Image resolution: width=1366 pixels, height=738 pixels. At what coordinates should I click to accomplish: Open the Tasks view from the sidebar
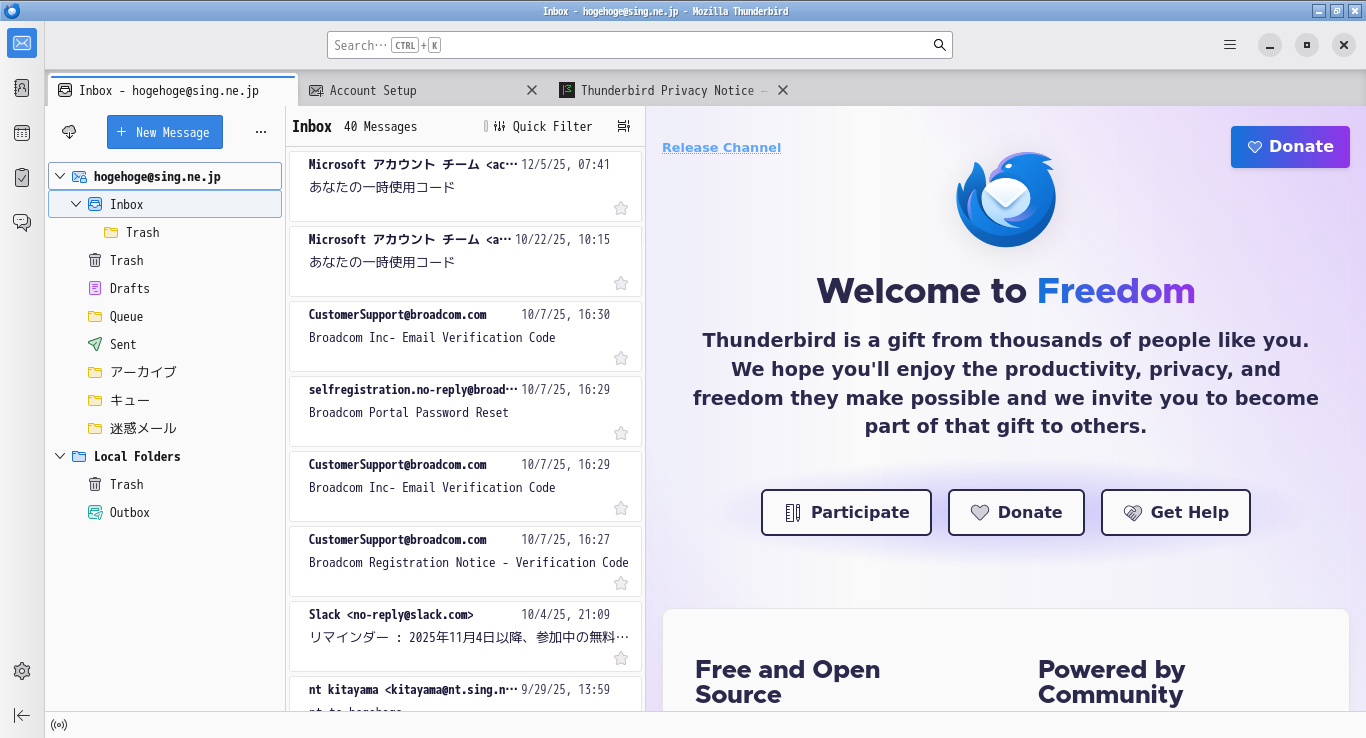[x=22, y=176]
